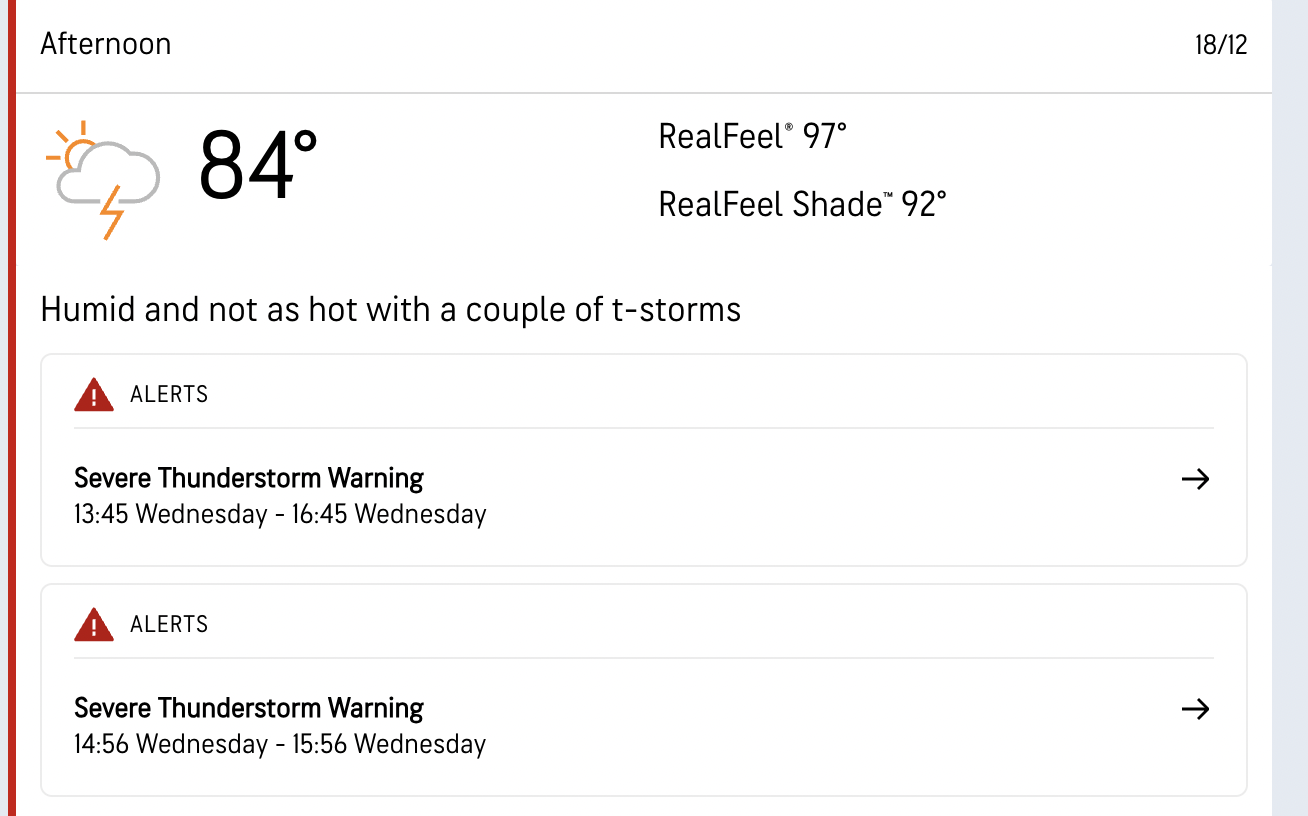Open the Severe Thunderstorm Warning starting at 13:45
The width and height of the screenshot is (1308, 816).
click(249, 478)
